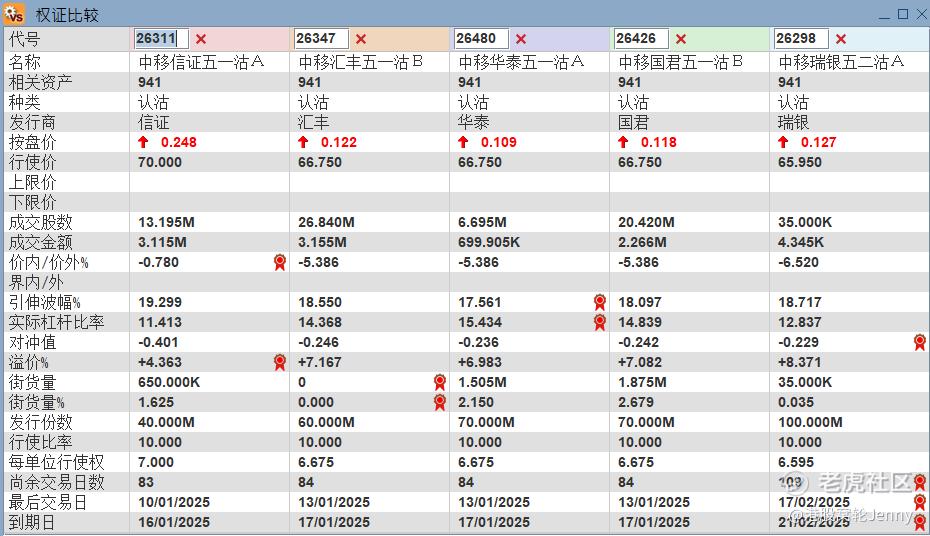Click issuer name 瑞银

[794, 122]
